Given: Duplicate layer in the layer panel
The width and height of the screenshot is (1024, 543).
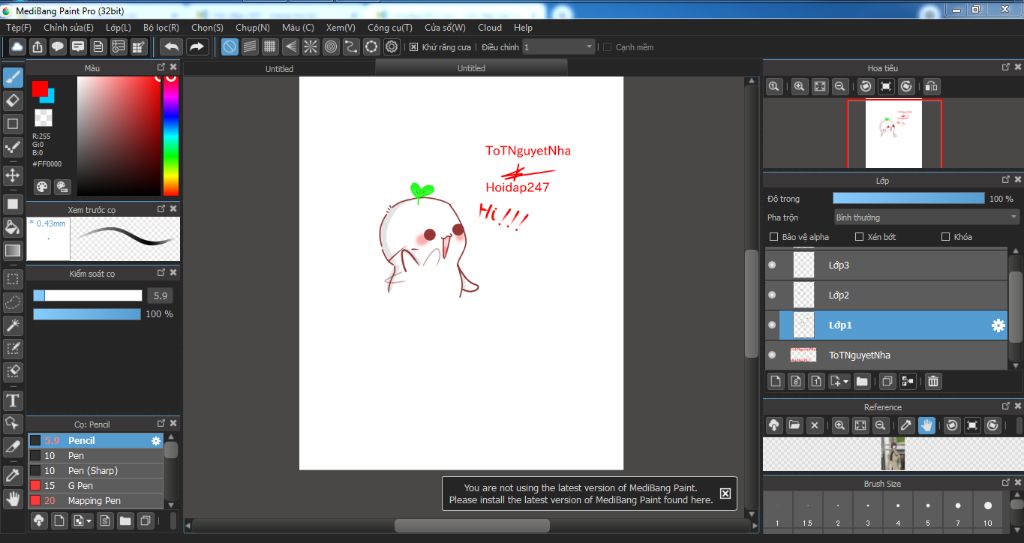Looking at the screenshot, I should tap(887, 381).
